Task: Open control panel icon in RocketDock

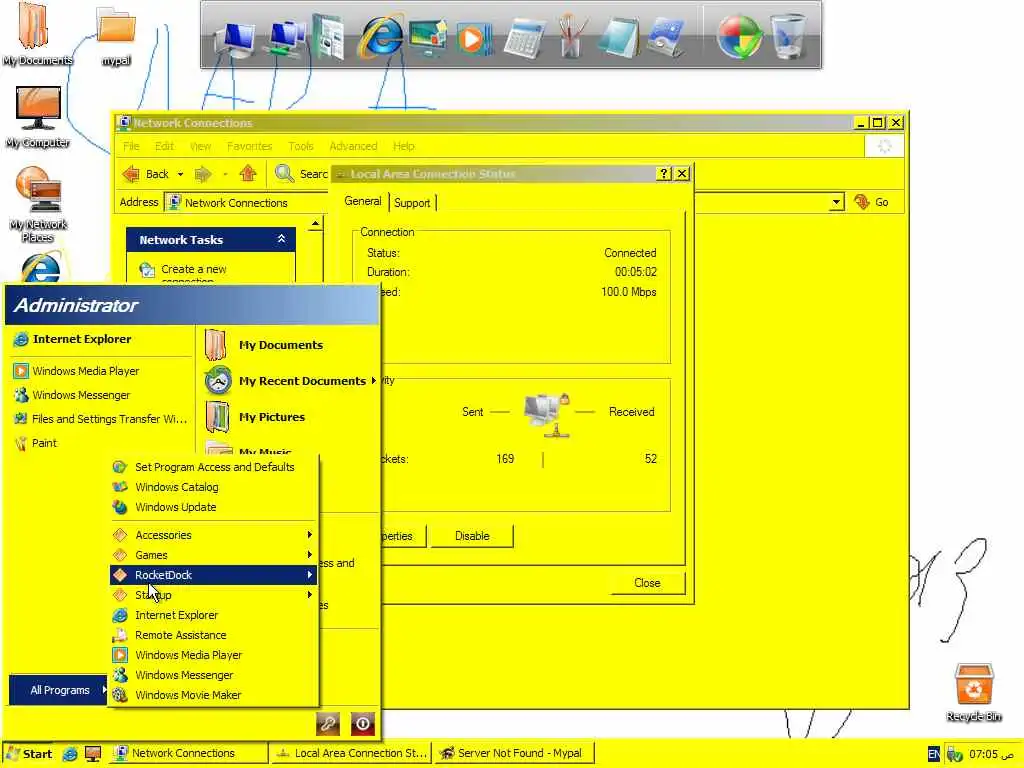Action: (665, 38)
